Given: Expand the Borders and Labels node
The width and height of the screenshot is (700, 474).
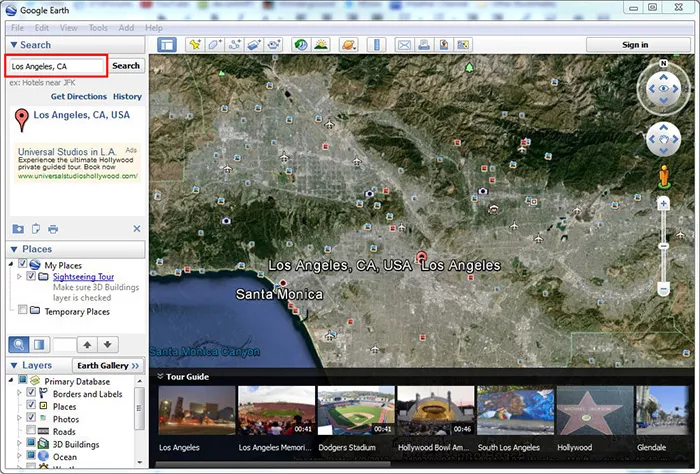Looking at the screenshot, I should (x=19, y=393).
